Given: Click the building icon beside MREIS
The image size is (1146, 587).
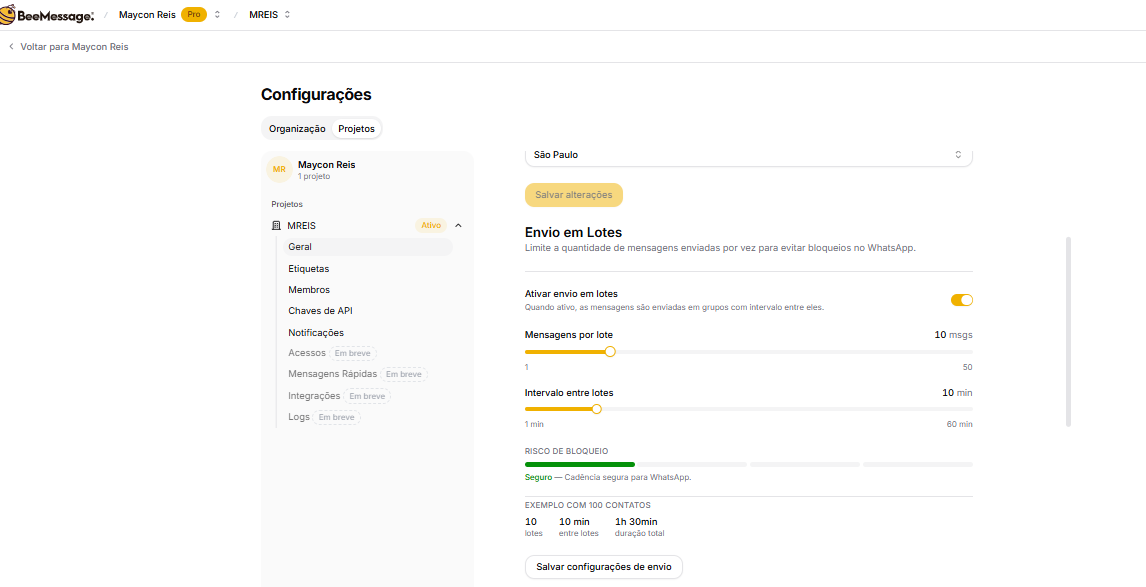Looking at the screenshot, I should pos(276,226).
